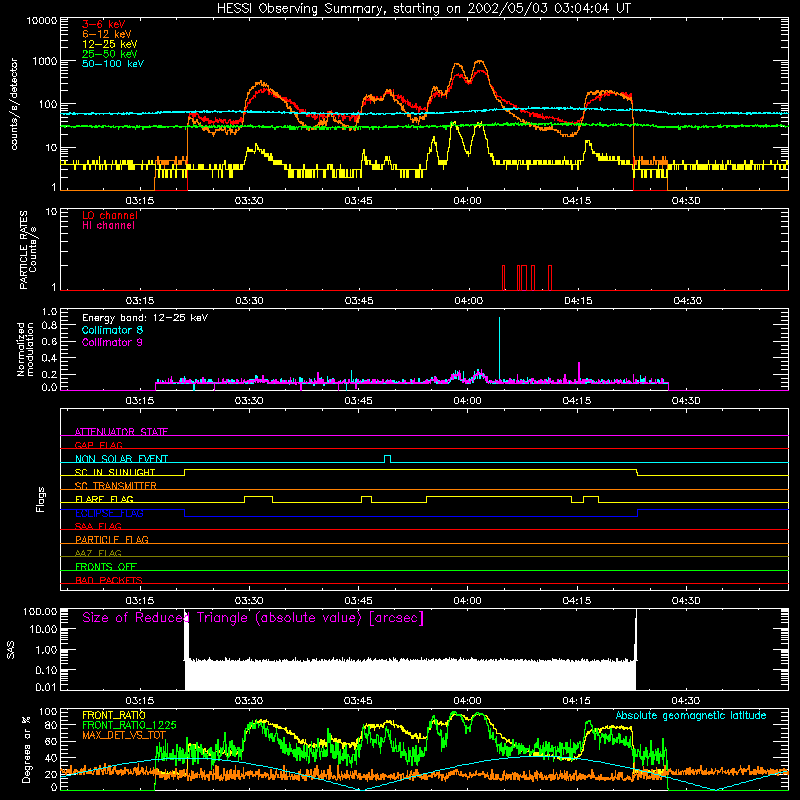Click the first red particle-rate spike
This screenshot has width=800, height=800.
pyautogui.click(x=504, y=278)
